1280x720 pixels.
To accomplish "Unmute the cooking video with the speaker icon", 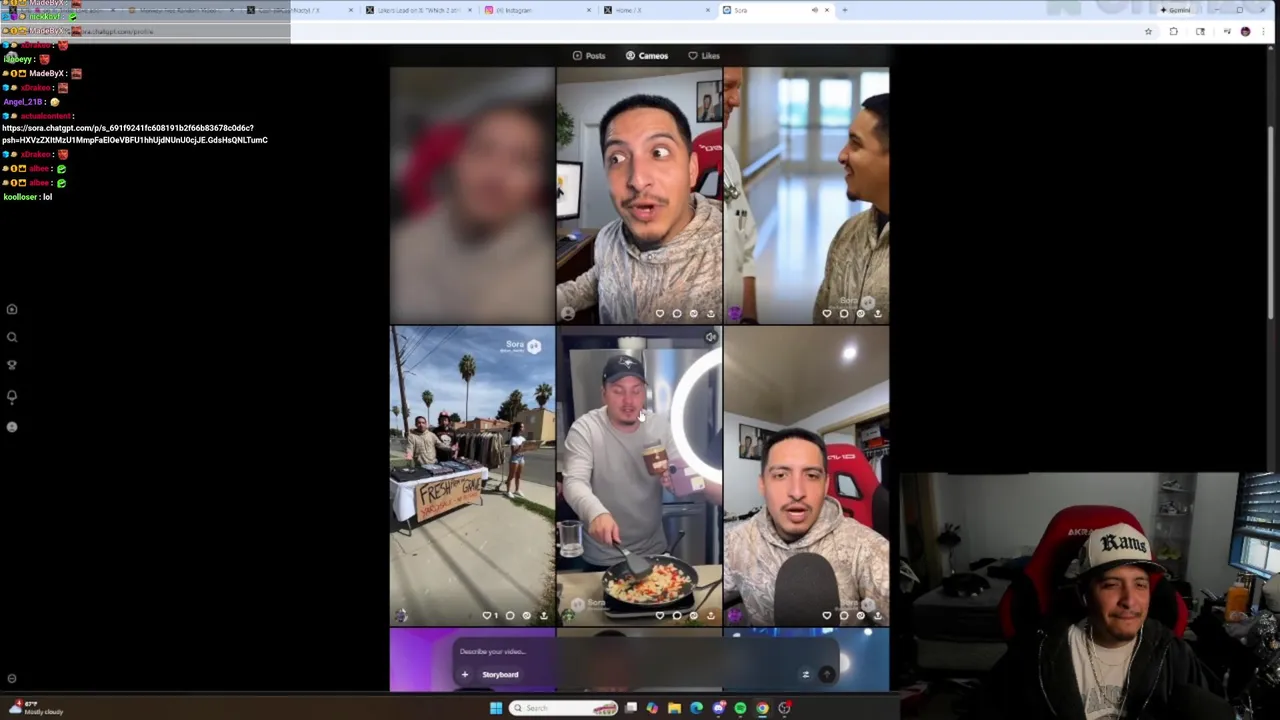I will click(x=710, y=338).
